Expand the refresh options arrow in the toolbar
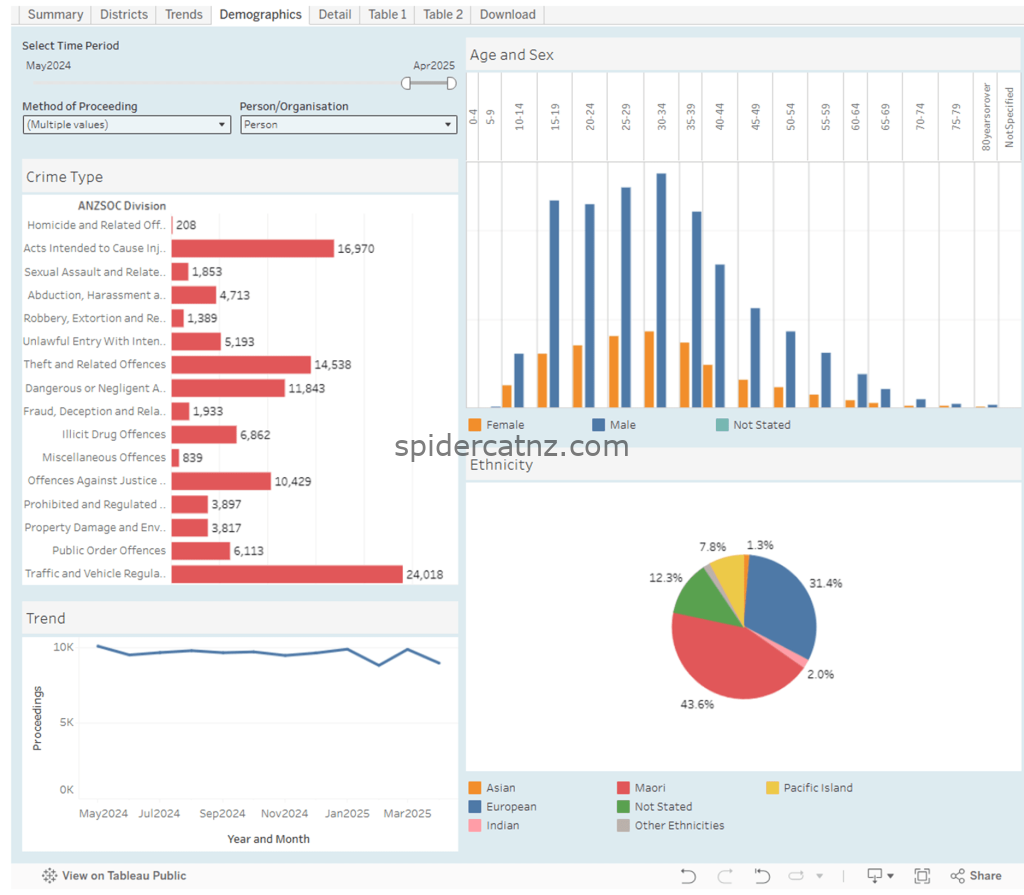 pos(820,876)
